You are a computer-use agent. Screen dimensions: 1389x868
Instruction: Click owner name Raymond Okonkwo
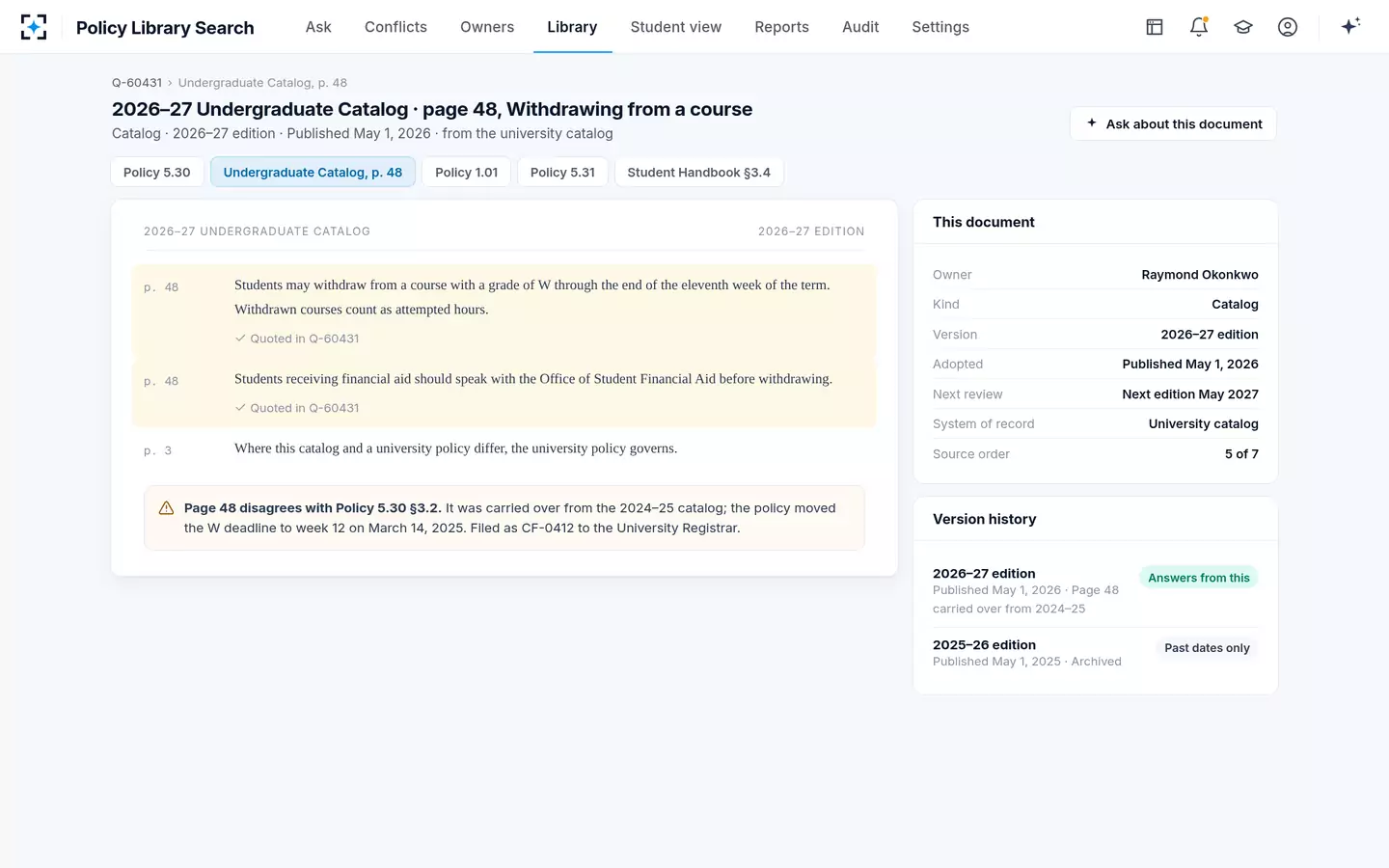coord(1200,275)
